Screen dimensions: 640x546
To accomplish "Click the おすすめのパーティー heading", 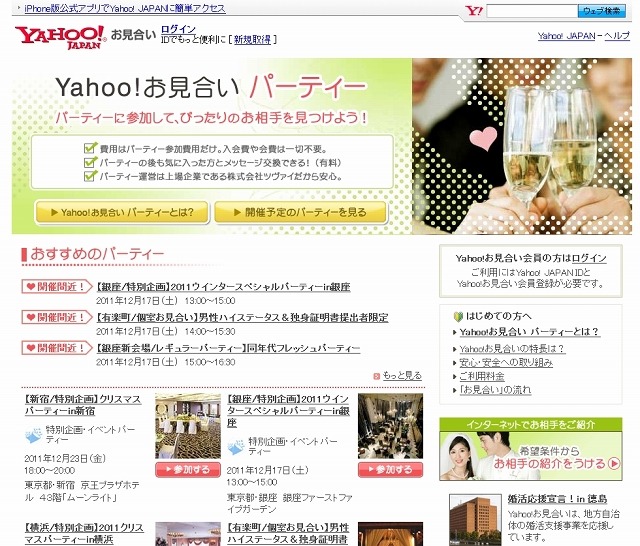I will (97, 254).
